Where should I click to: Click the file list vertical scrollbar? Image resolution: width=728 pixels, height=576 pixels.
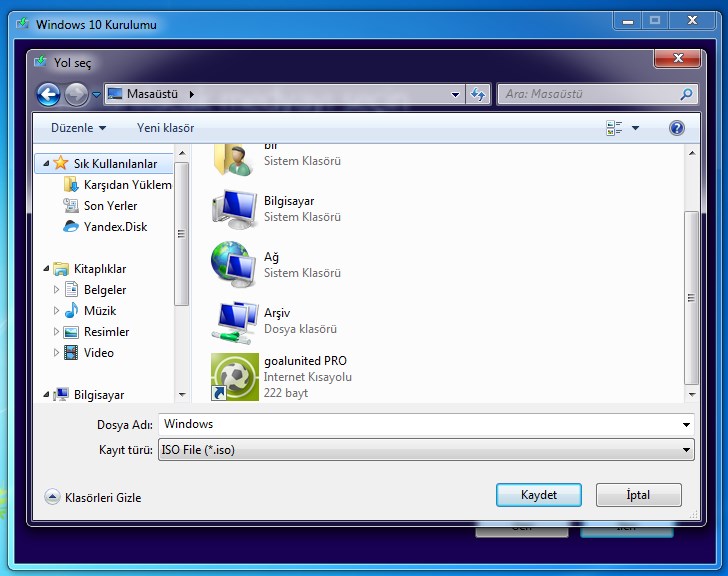[x=690, y=300]
